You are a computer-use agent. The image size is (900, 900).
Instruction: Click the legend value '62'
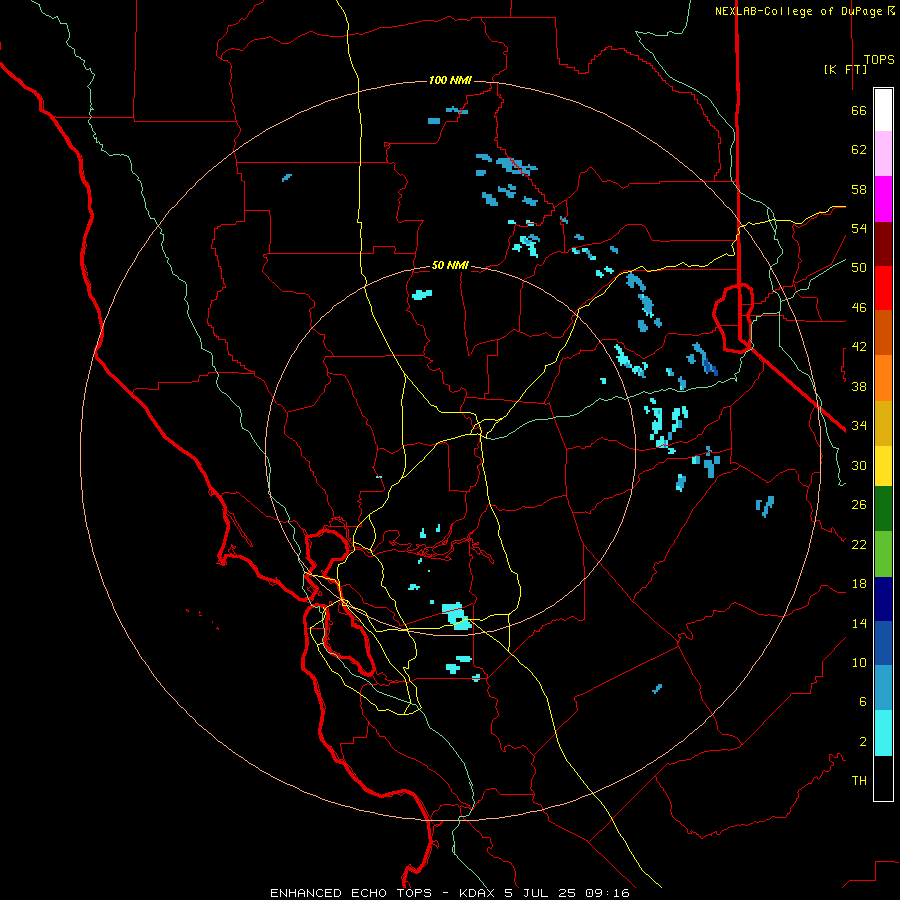[x=859, y=150]
